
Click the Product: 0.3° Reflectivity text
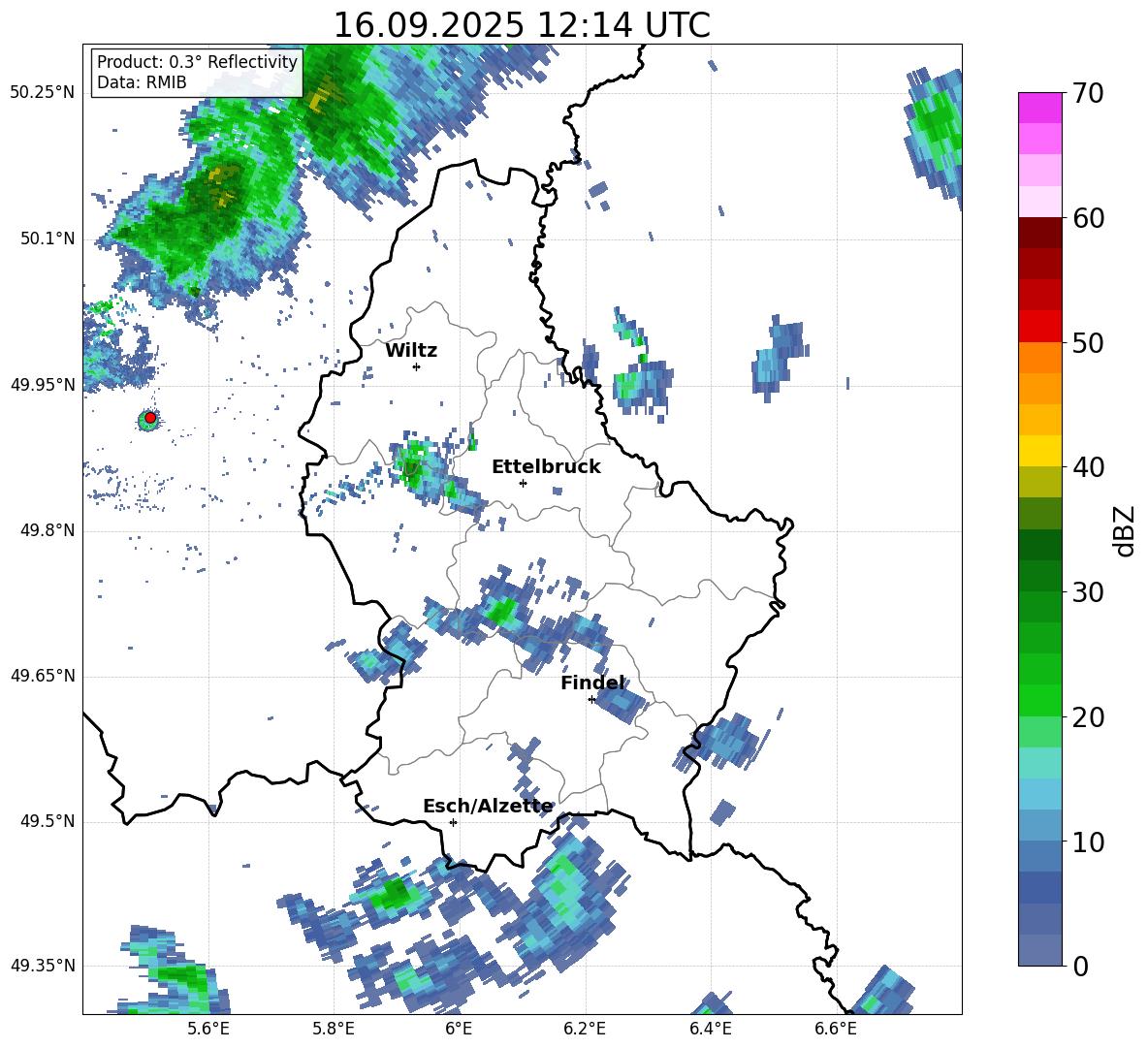[x=197, y=62]
